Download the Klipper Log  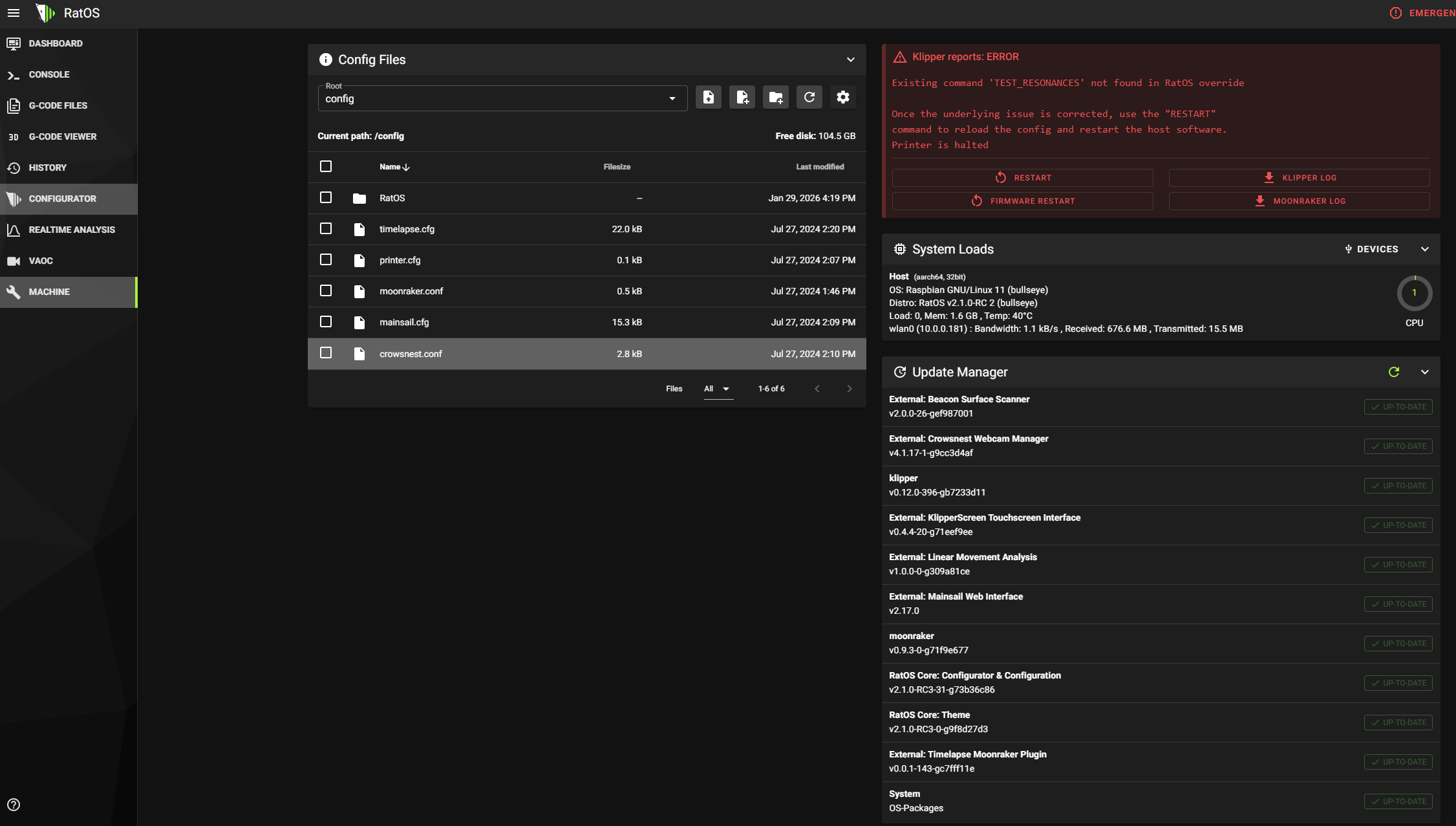pos(1299,178)
